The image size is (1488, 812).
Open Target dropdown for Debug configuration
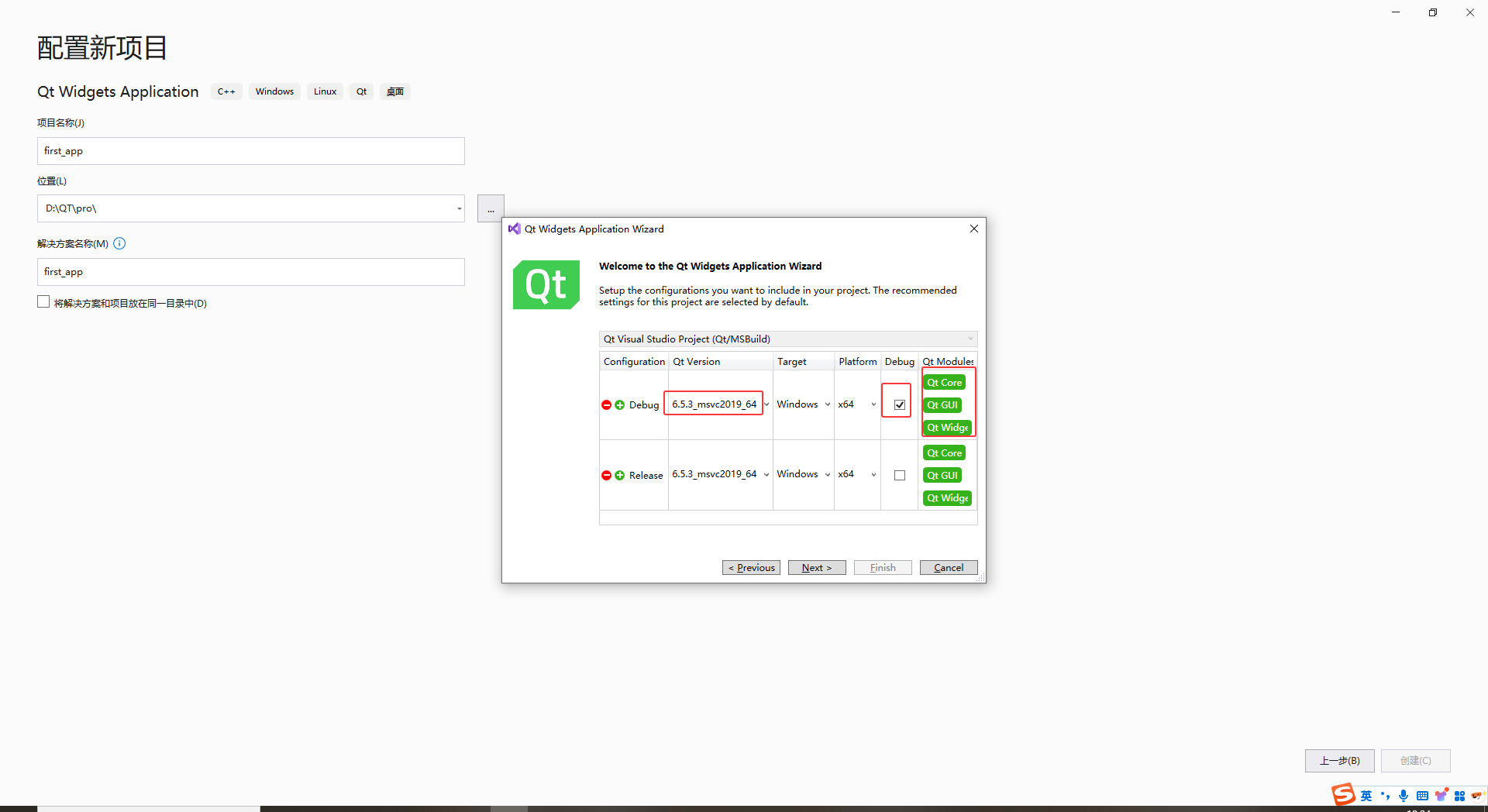(x=828, y=404)
